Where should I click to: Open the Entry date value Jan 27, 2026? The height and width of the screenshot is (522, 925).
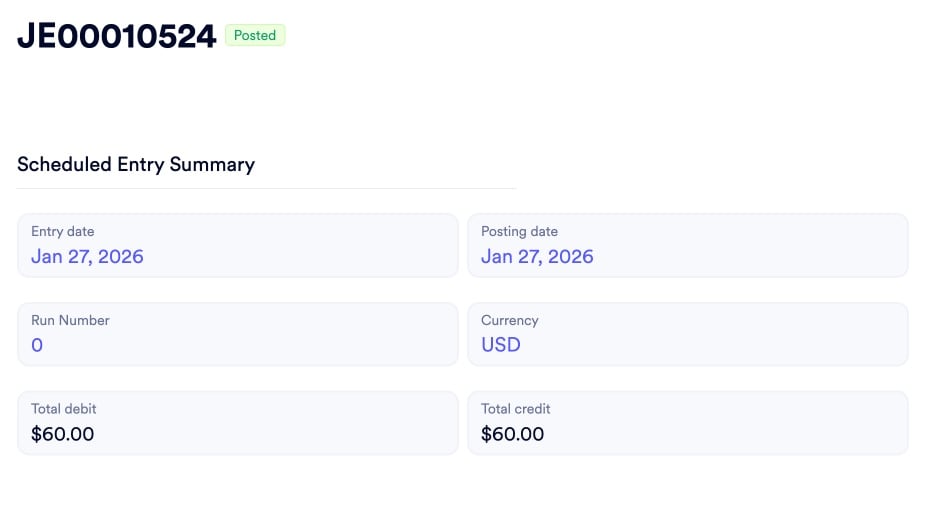87,256
